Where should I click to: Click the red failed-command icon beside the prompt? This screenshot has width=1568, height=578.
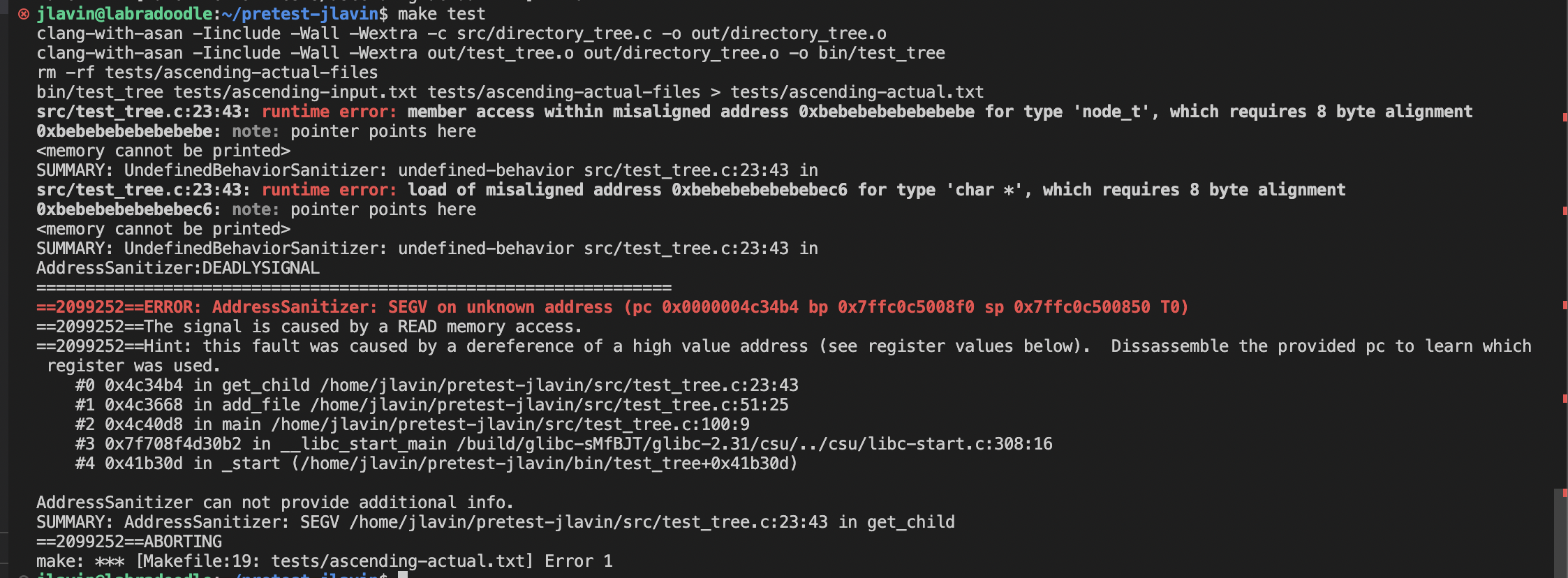[24, 14]
